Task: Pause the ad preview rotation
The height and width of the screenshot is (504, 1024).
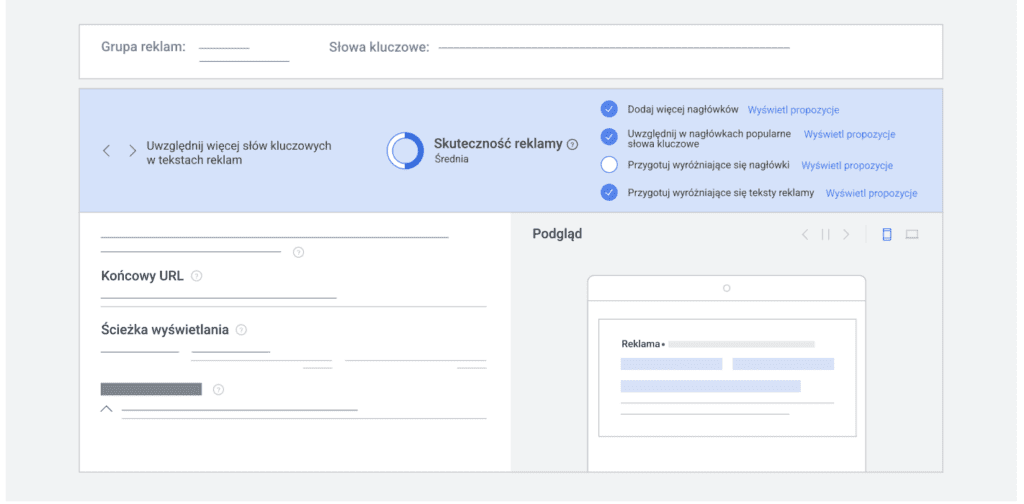Action: tap(826, 235)
